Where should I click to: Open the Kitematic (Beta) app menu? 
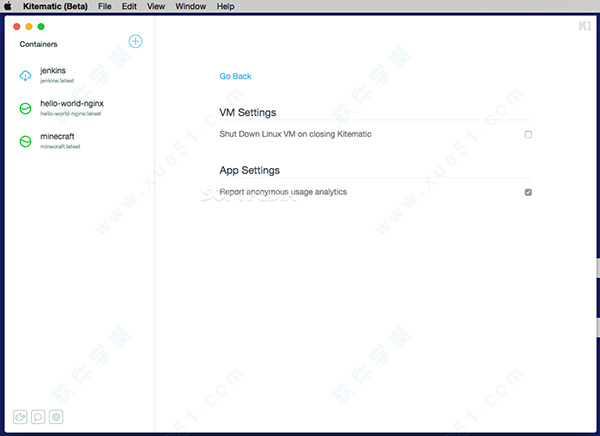(55, 7)
